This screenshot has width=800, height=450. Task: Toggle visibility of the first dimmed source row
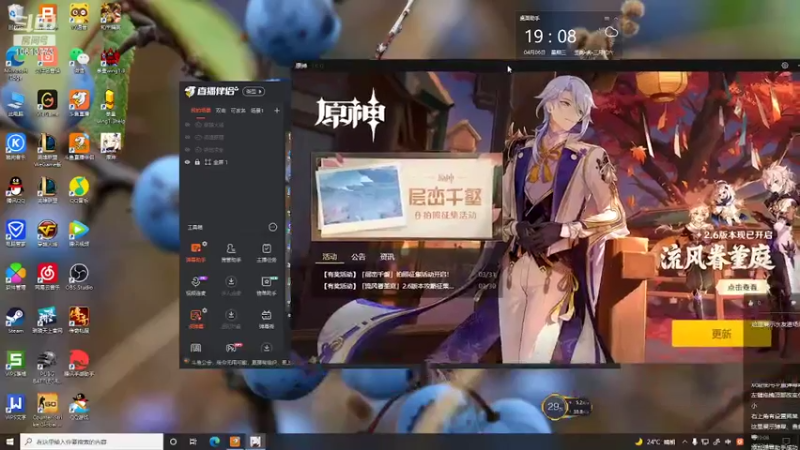point(187,125)
